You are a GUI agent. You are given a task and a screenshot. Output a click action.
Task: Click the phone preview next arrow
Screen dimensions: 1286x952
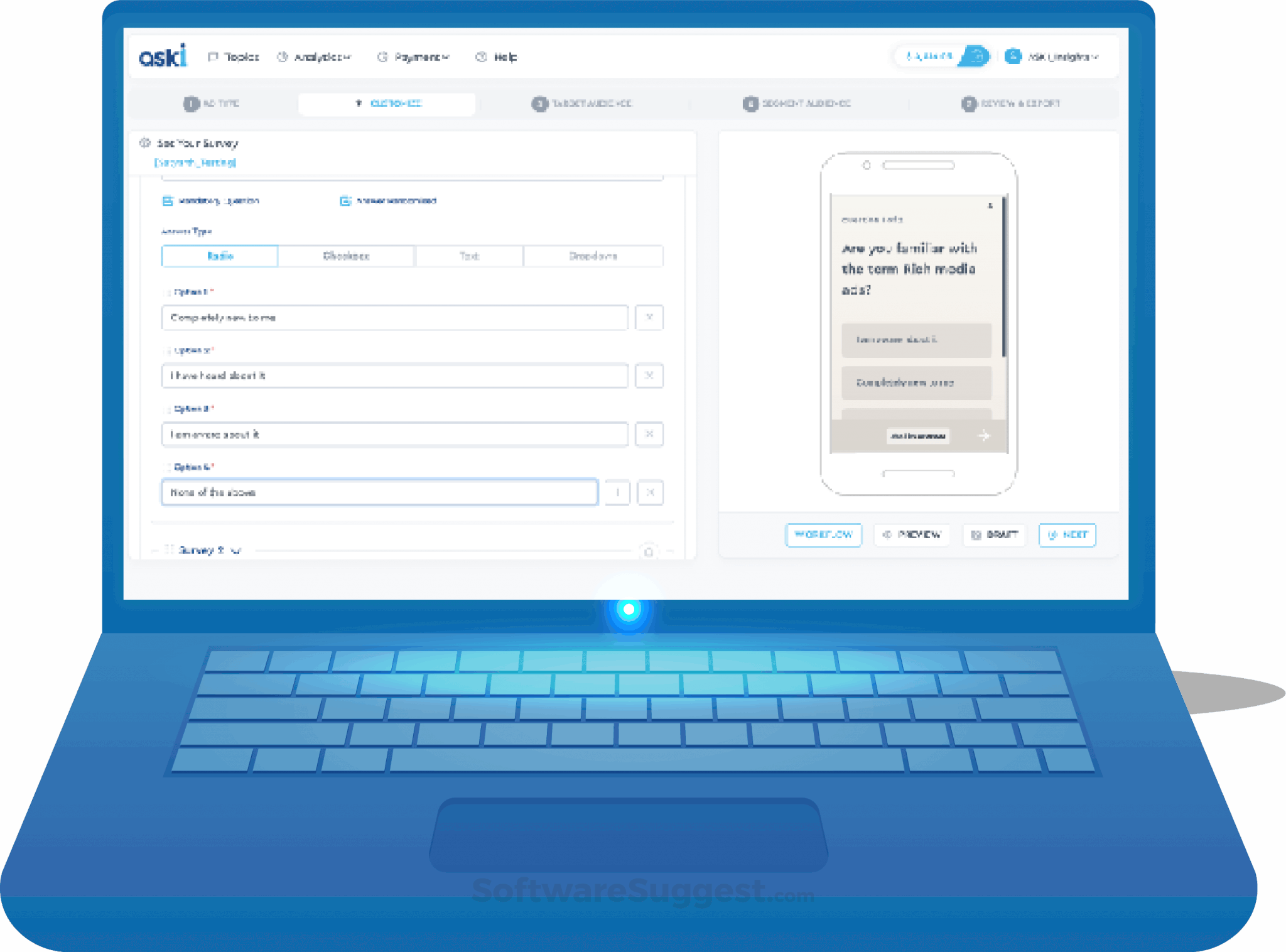[x=984, y=435]
